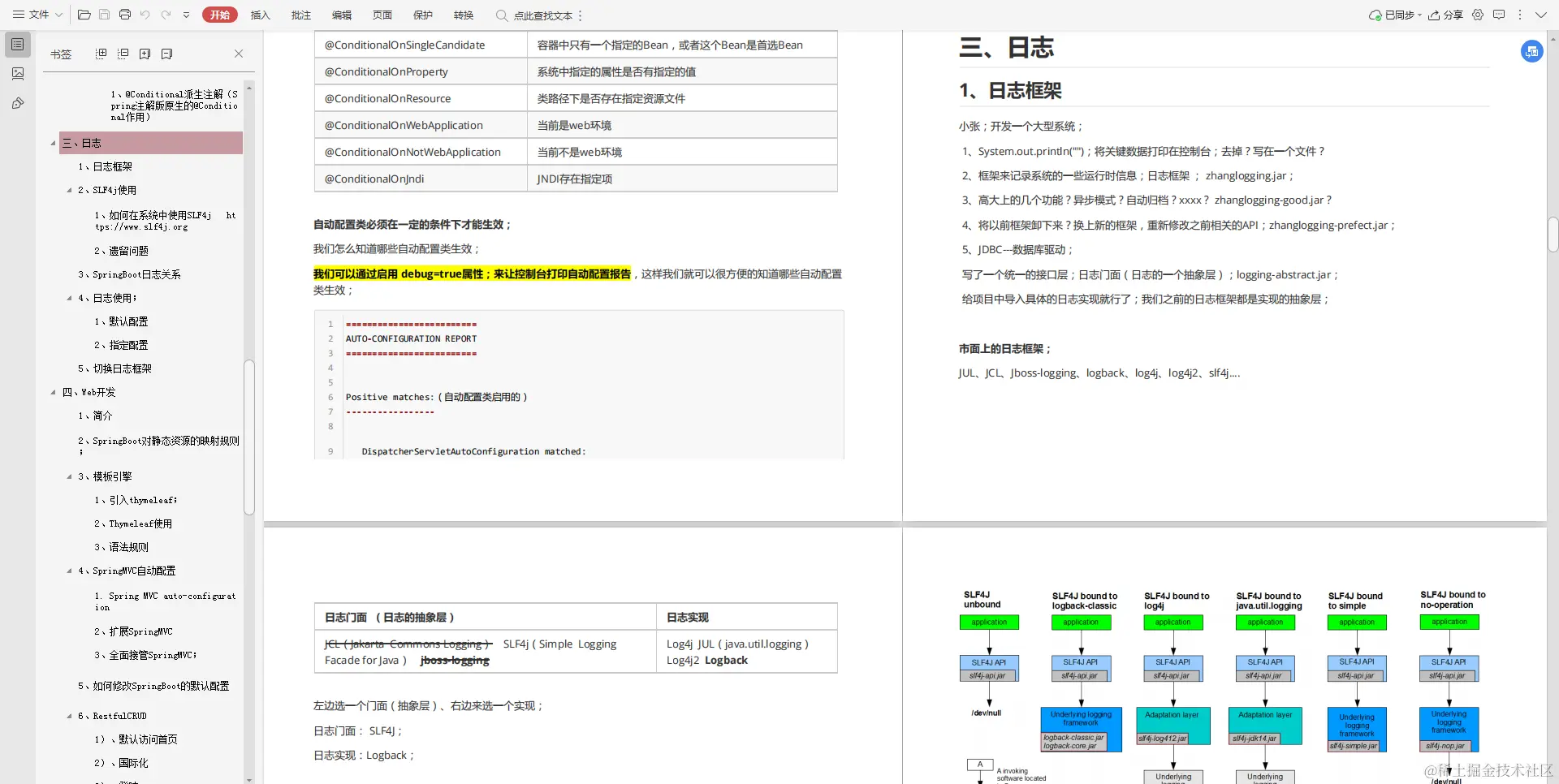Toggle the collapse-all bookmarks minus icon

coord(123,54)
